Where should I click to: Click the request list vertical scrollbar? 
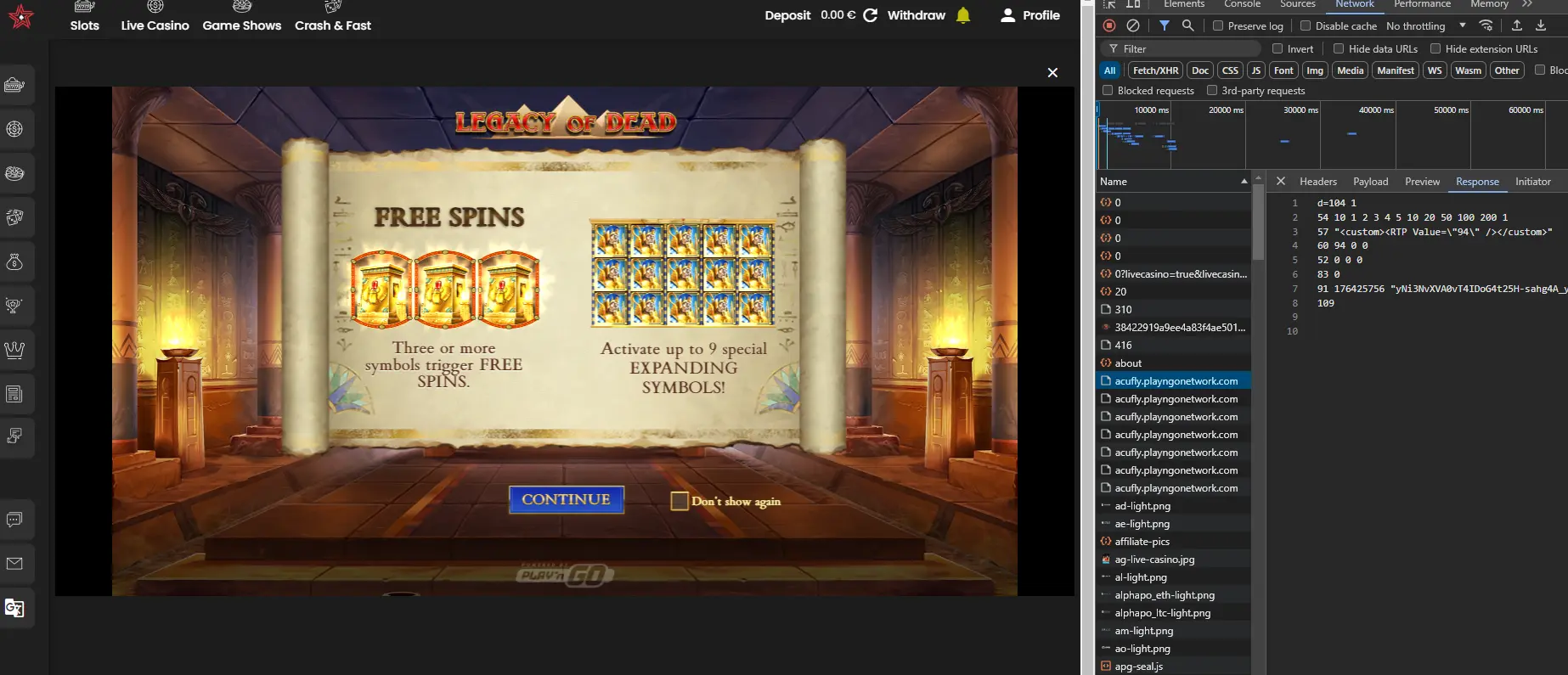[x=1258, y=221]
